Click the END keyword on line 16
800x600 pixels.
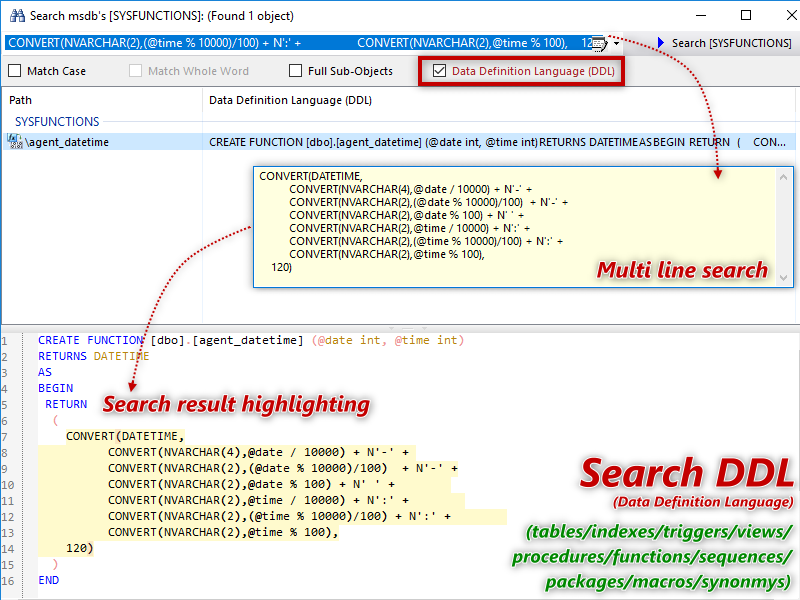click(x=48, y=580)
